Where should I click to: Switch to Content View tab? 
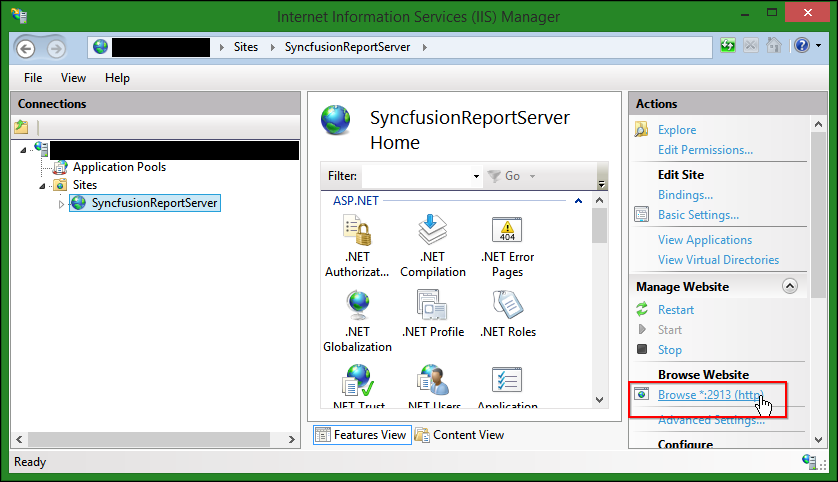[x=460, y=435]
